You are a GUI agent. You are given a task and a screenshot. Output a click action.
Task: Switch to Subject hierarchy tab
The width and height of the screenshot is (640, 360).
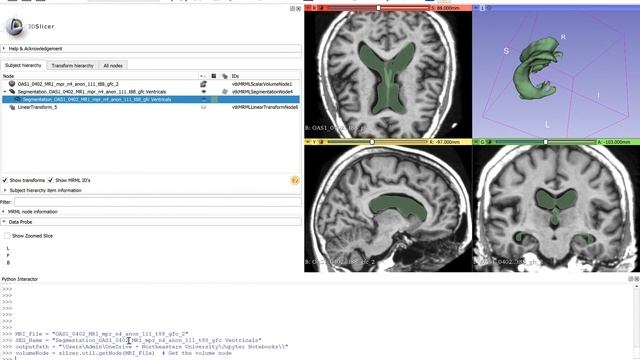pyautogui.click(x=23, y=65)
